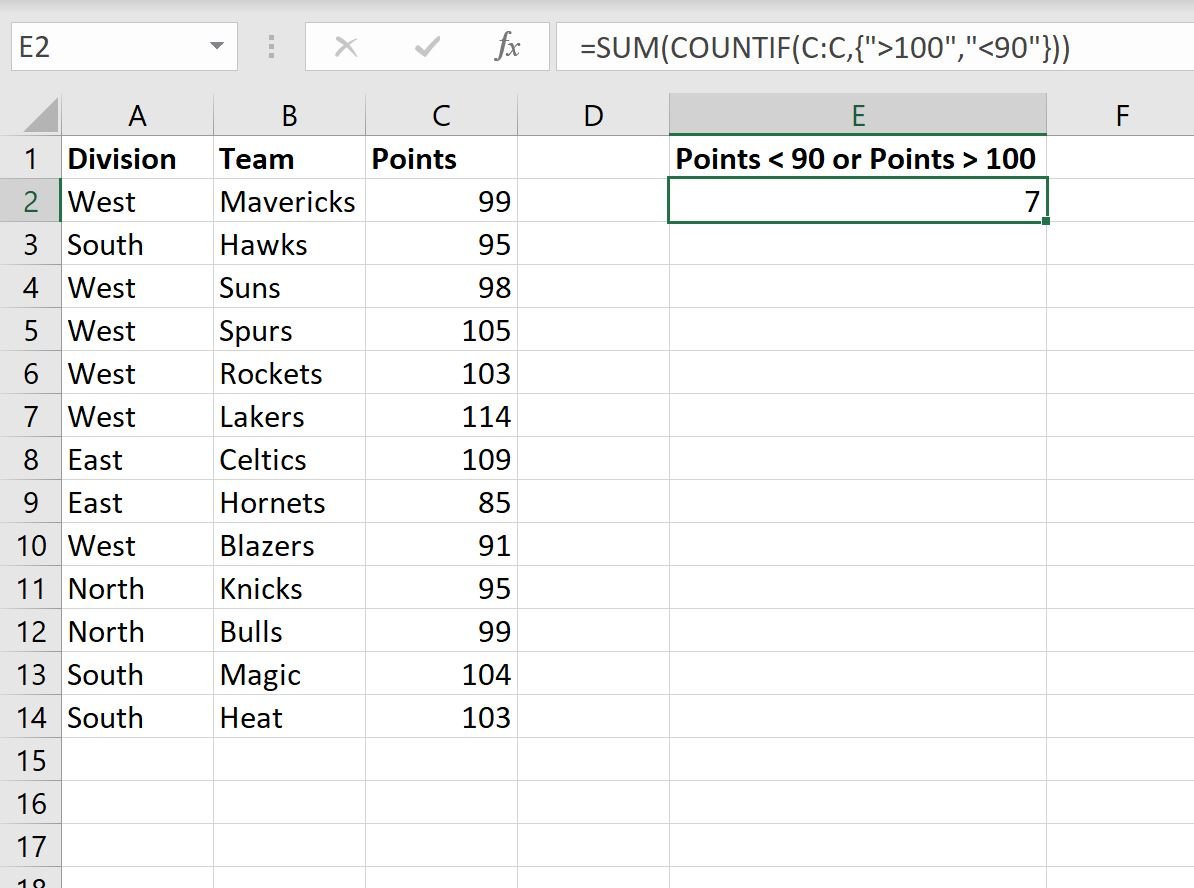This screenshot has width=1194, height=888.
Task: Select column C header
Action: point(442,116)
